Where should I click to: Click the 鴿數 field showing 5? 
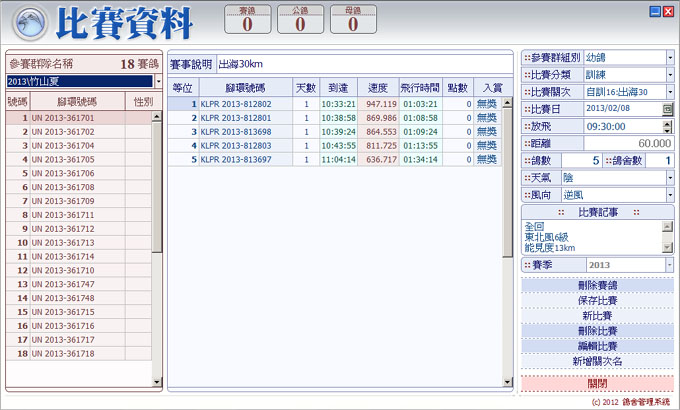[582, 161]
